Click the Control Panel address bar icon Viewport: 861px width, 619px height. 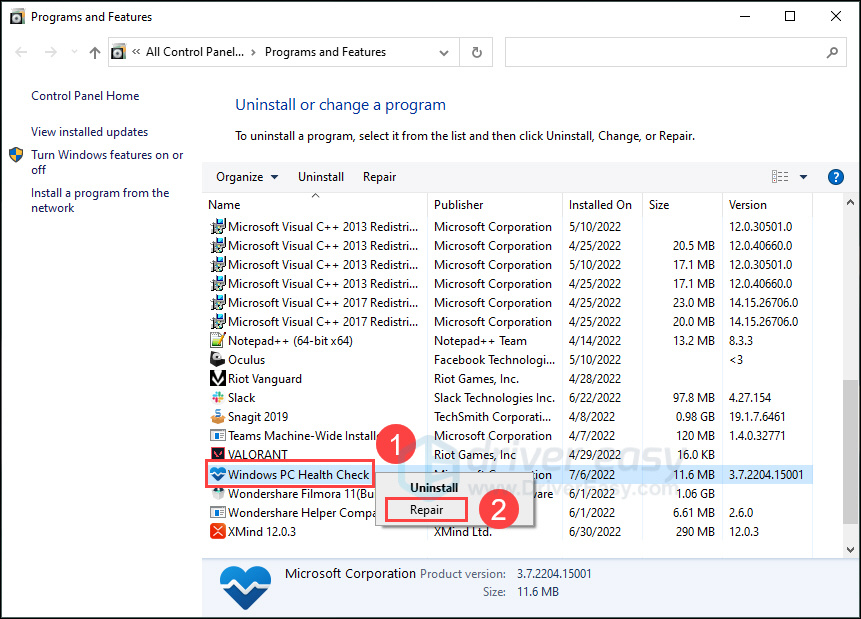118,52
